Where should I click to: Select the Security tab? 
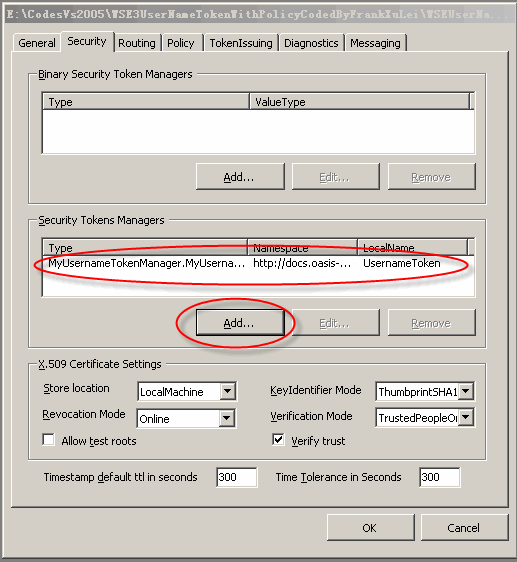87,42
